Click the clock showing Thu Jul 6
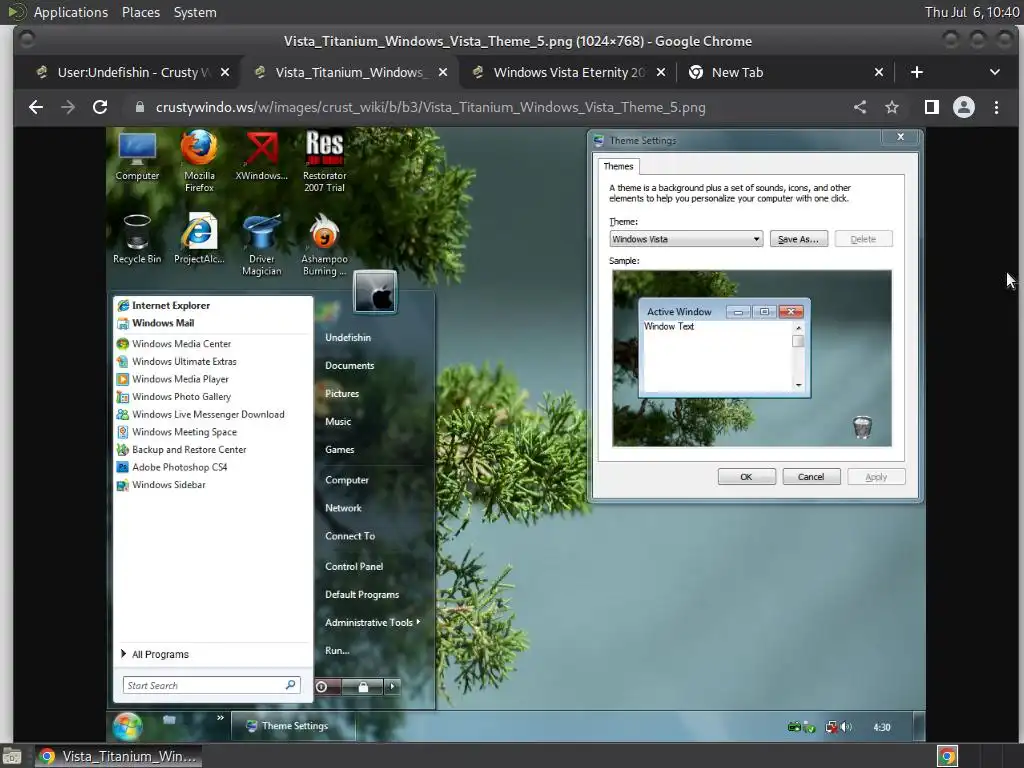 [972, 12]
